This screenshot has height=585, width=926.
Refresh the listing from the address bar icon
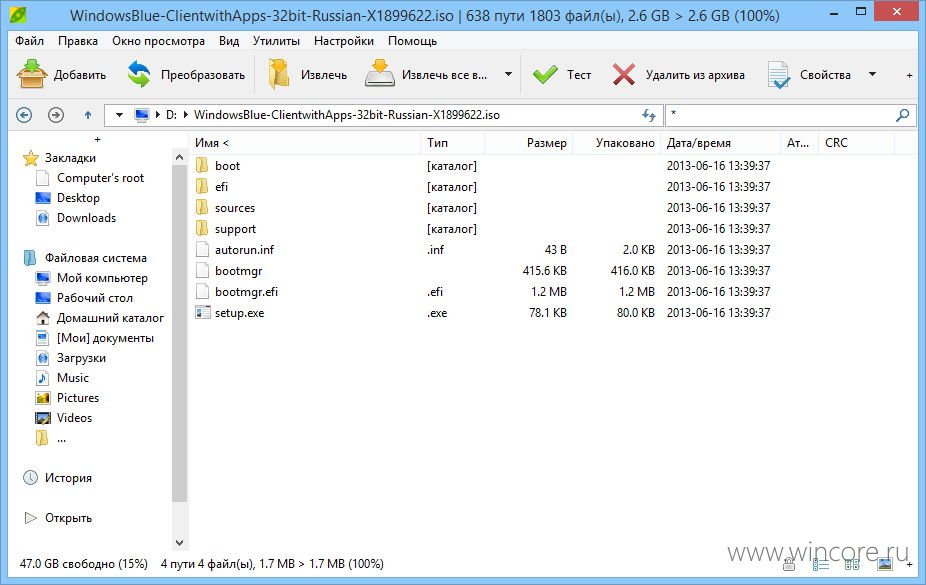(x=649, y=115)
